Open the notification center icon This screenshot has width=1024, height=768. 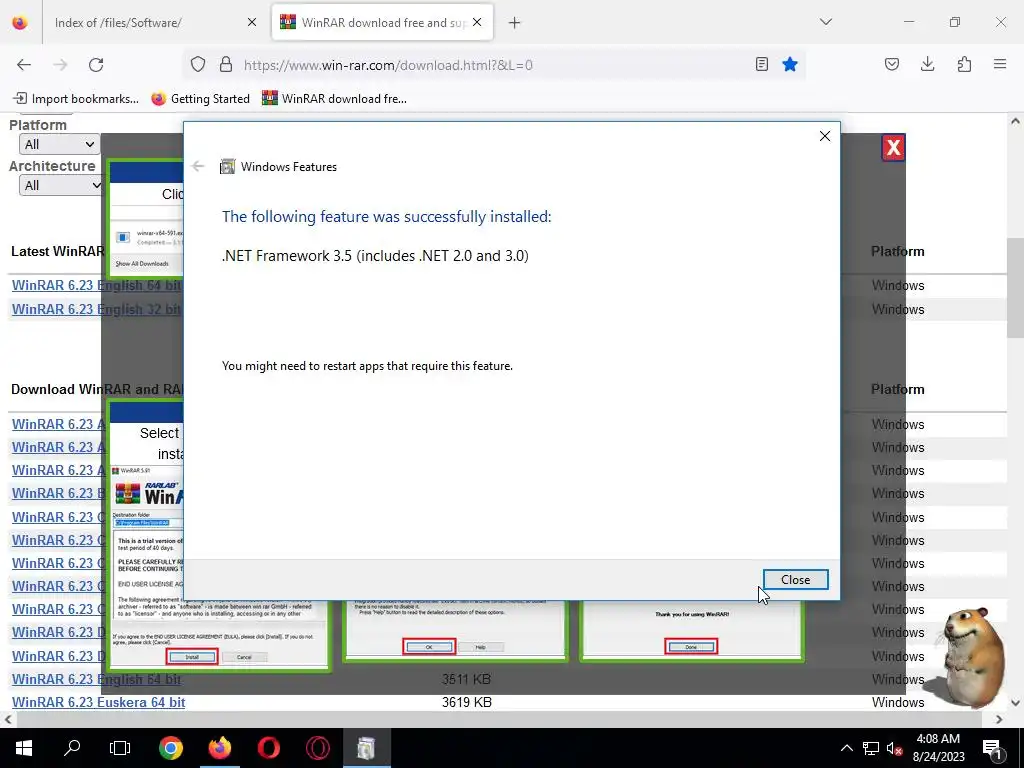992,748
